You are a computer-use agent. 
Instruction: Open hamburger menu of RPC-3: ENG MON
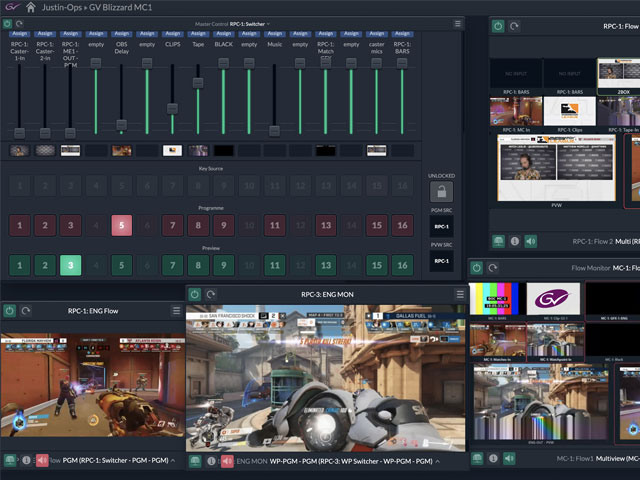click(460, 294)
